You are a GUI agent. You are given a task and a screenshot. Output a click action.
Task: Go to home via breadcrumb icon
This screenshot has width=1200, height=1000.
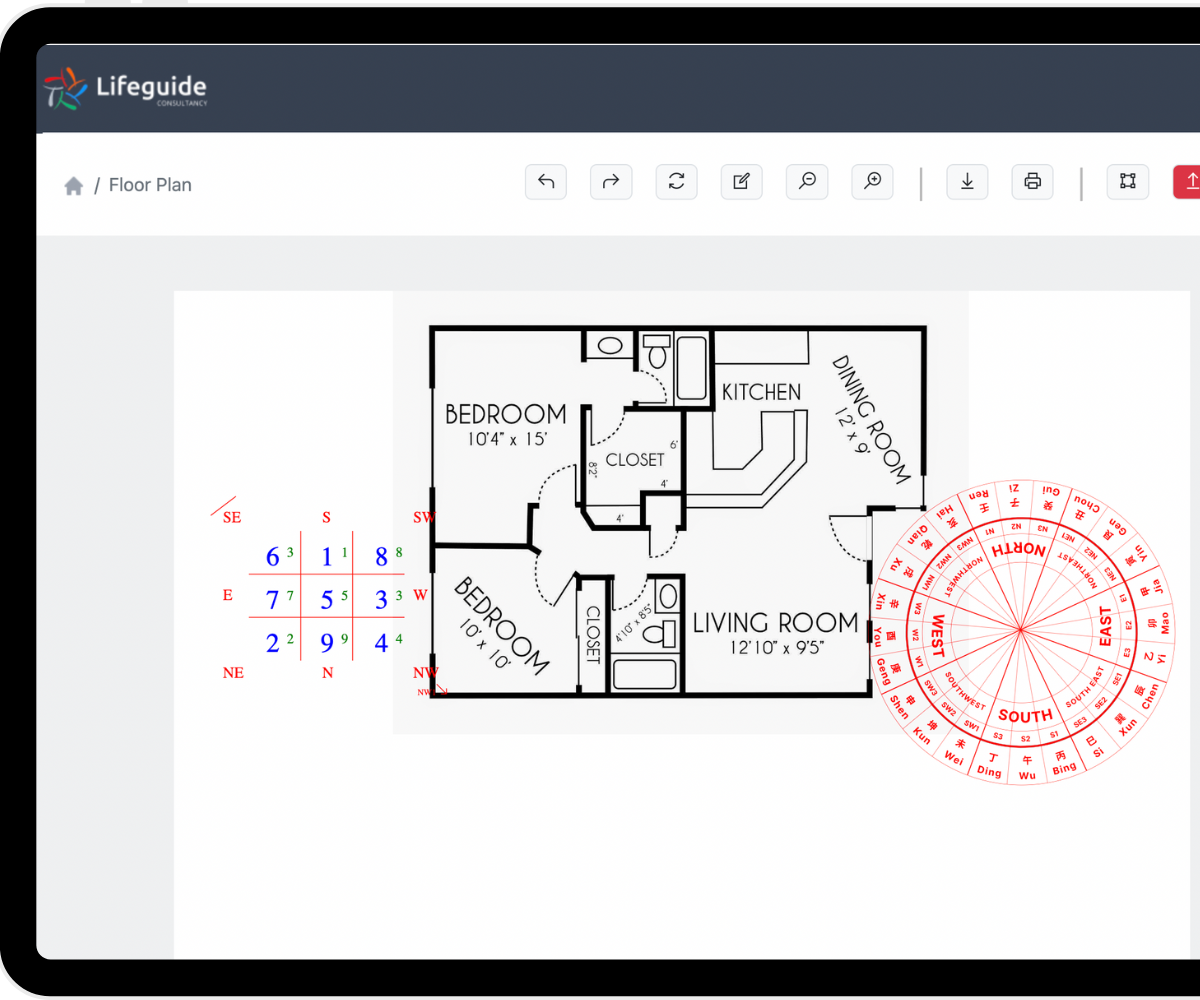pyautogui.click(x=73, y=186)
